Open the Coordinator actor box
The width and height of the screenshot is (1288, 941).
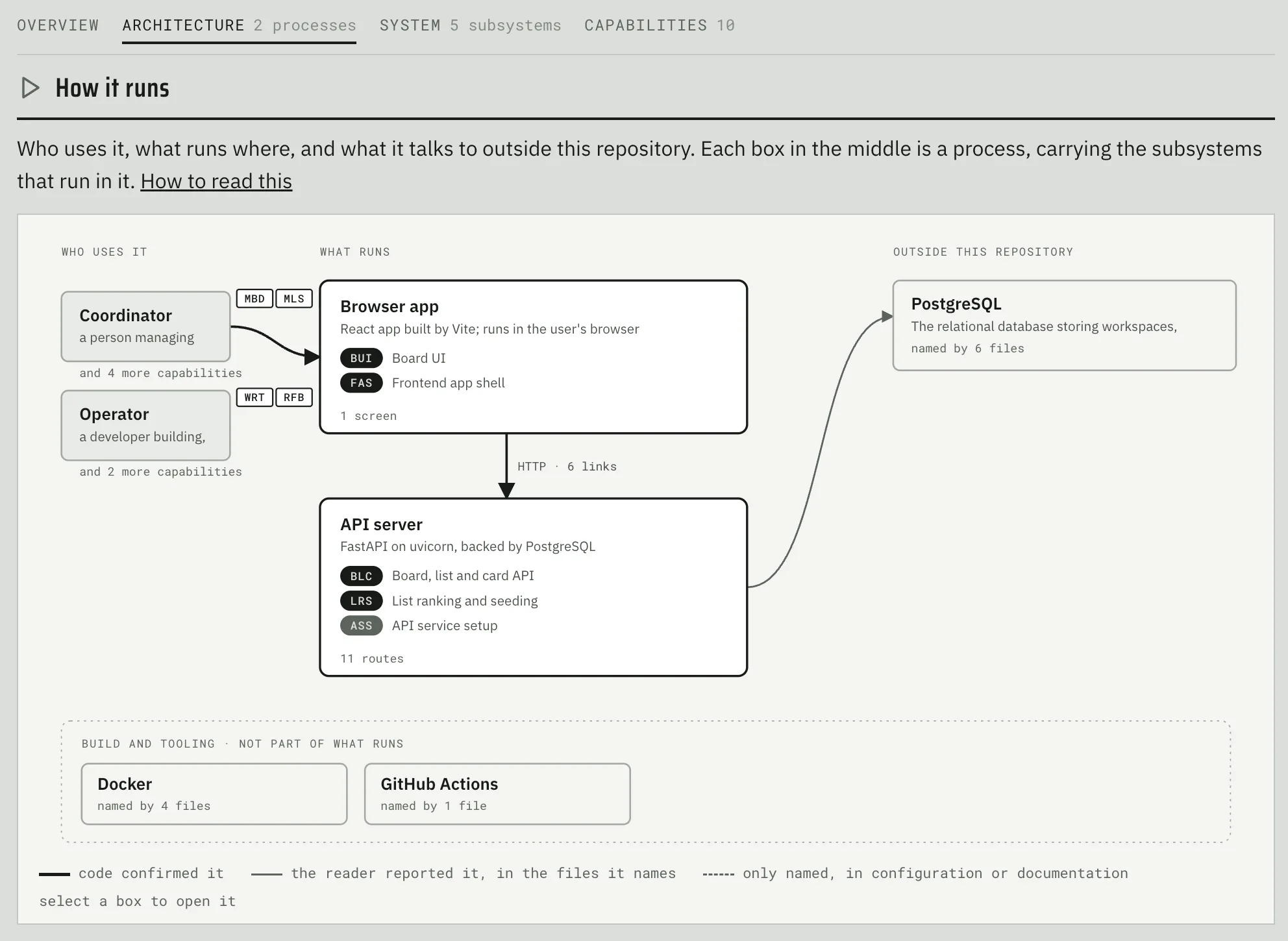pos(145,326)
